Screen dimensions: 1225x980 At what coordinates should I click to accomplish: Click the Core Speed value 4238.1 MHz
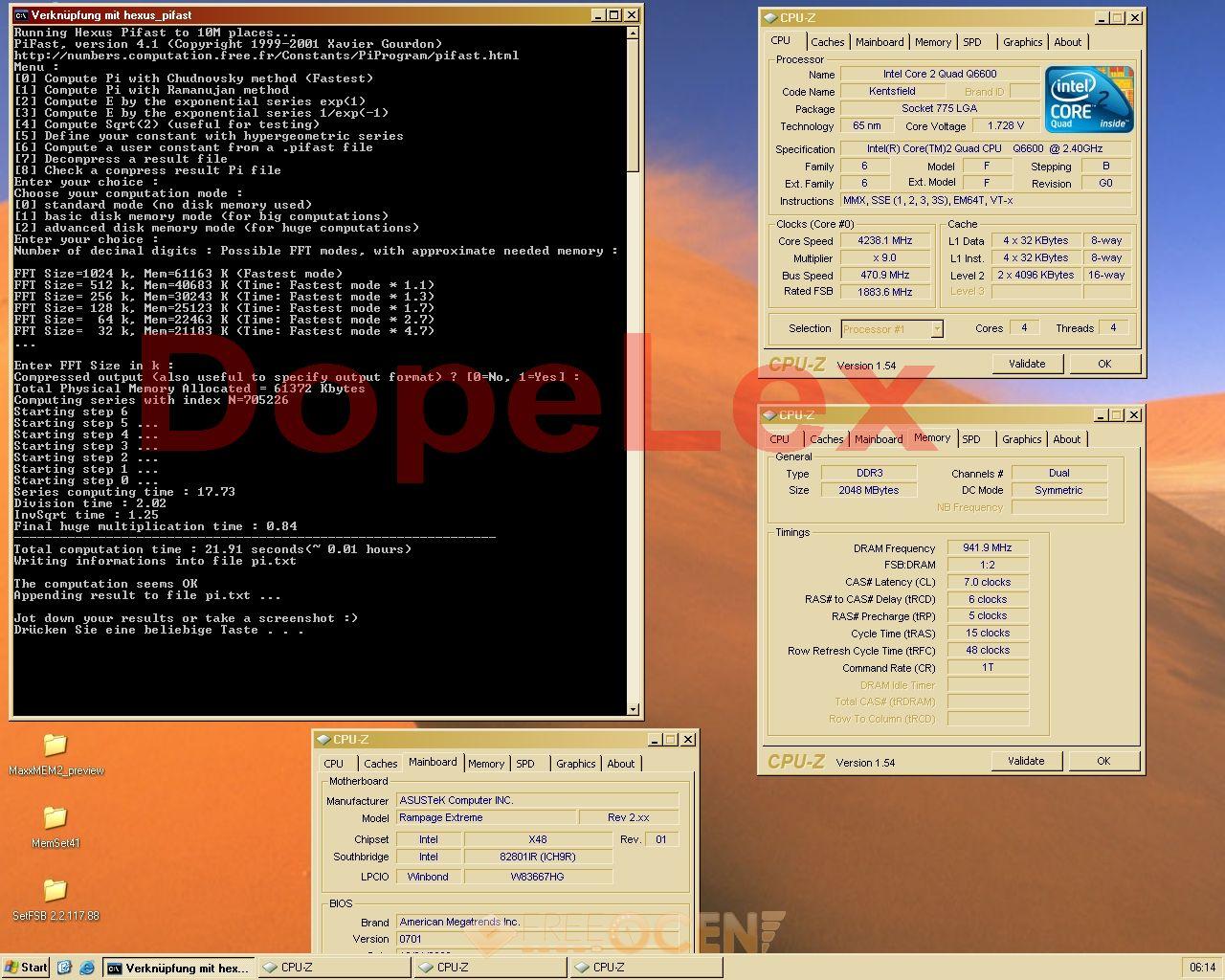pyautogui.click(x=885, y=241)
